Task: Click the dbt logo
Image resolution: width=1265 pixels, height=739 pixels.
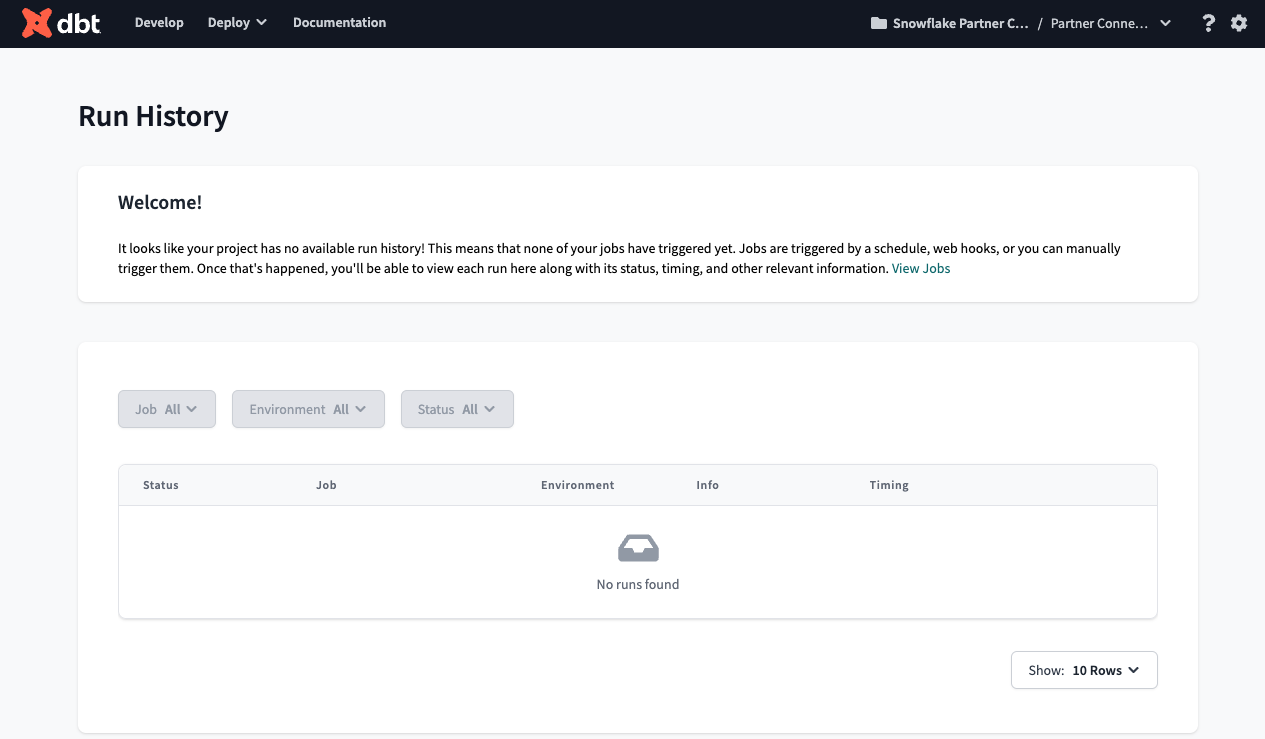Action: (x=62, y=23)
